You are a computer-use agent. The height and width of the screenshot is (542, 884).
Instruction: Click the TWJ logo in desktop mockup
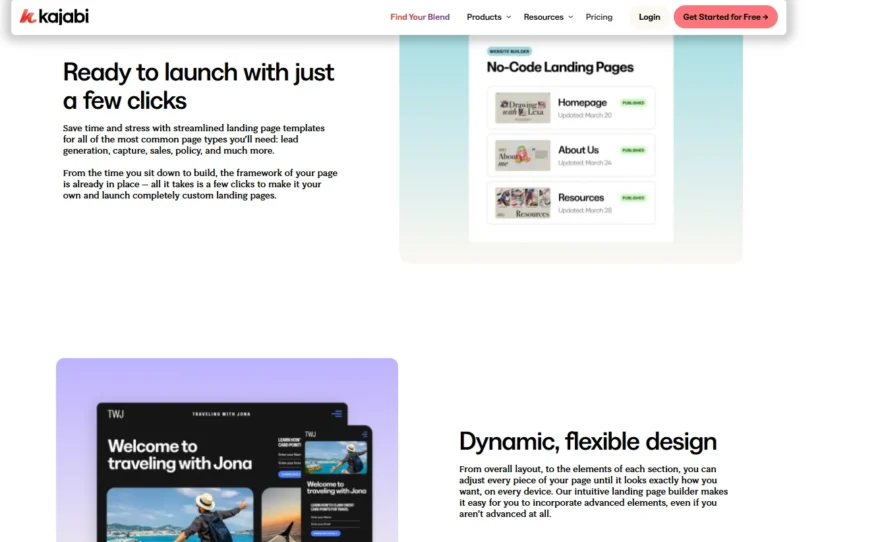coord(116,413)
